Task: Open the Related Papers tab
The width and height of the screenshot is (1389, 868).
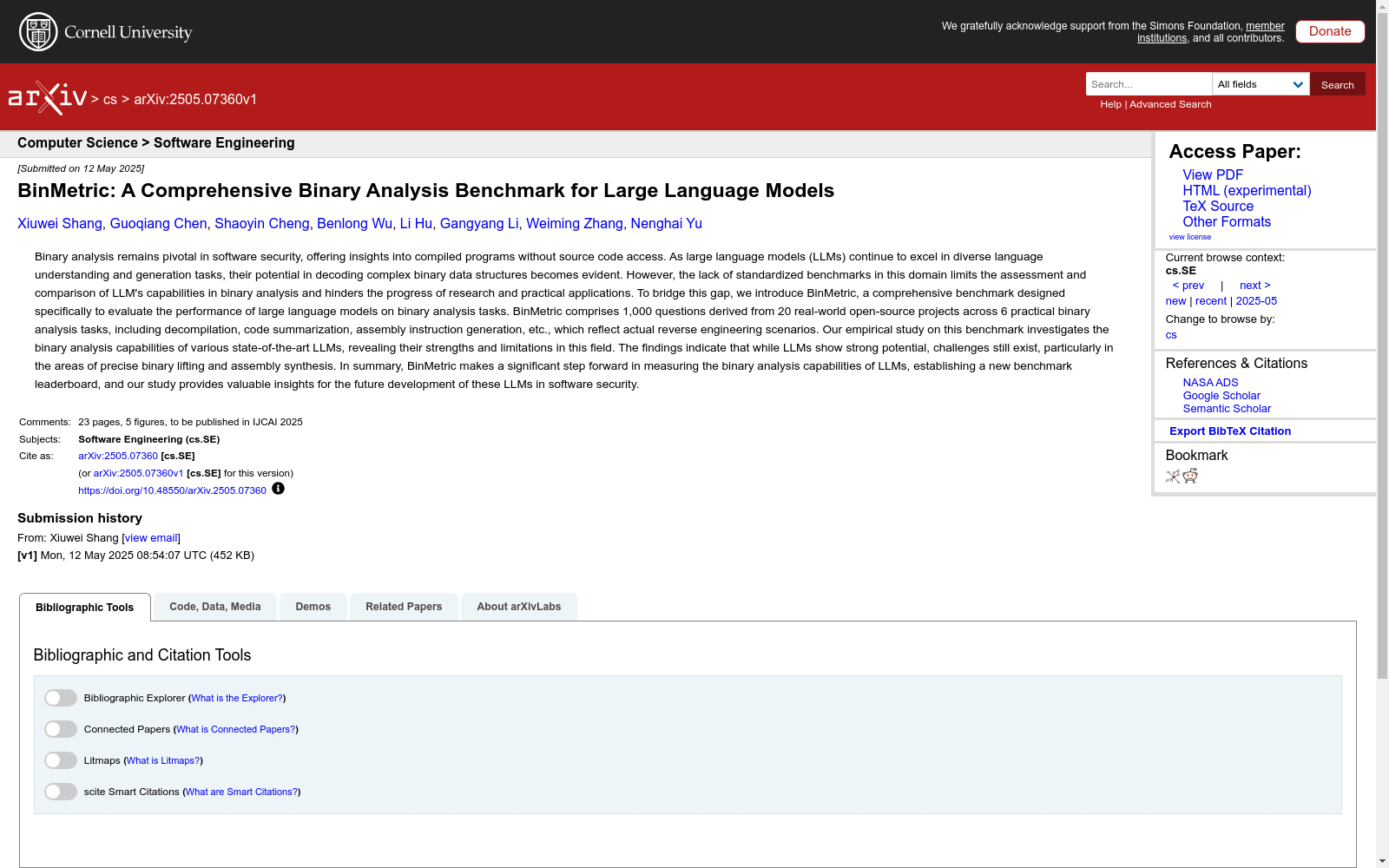Action: [404, 607]
